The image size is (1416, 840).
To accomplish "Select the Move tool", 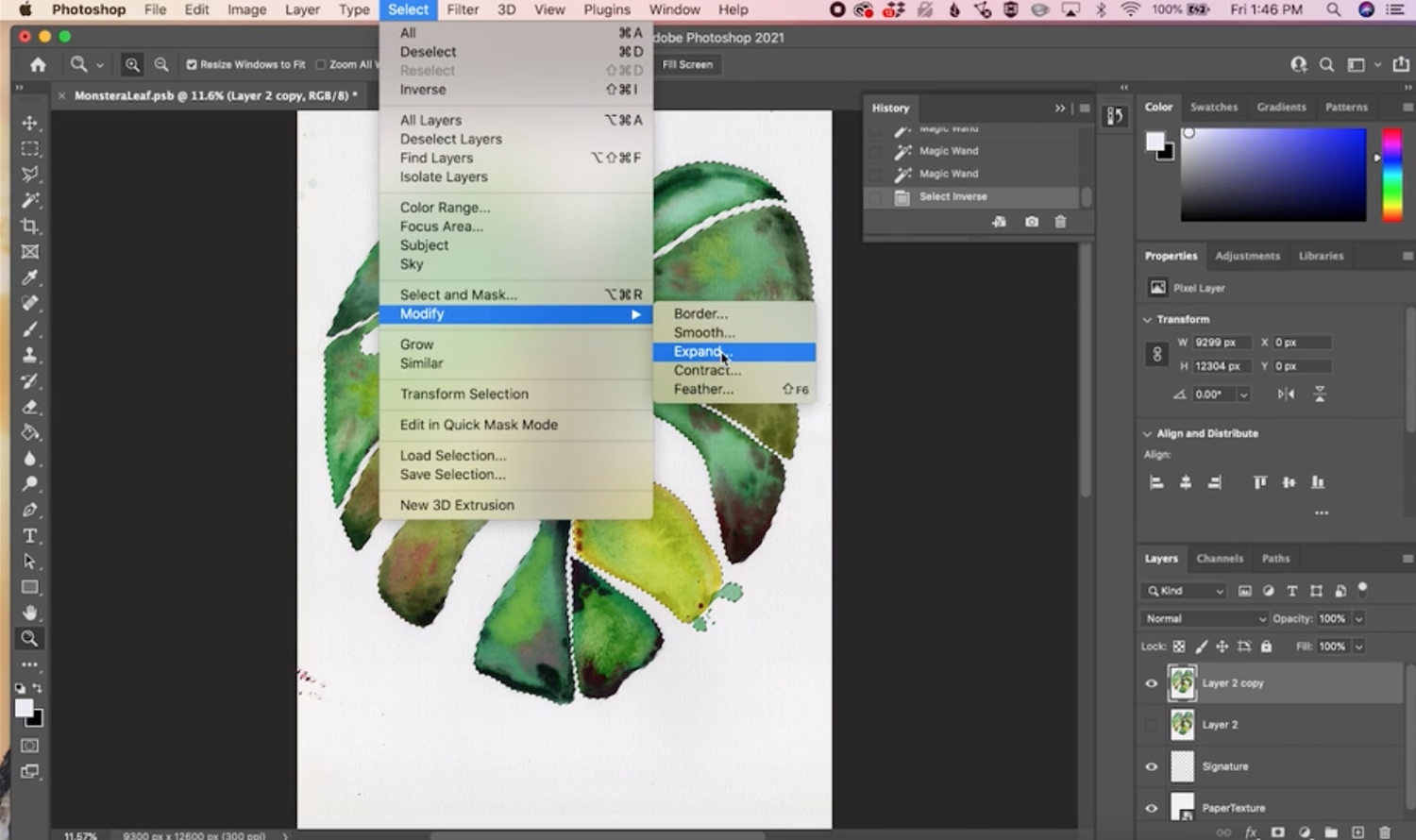I will (29, 122).
